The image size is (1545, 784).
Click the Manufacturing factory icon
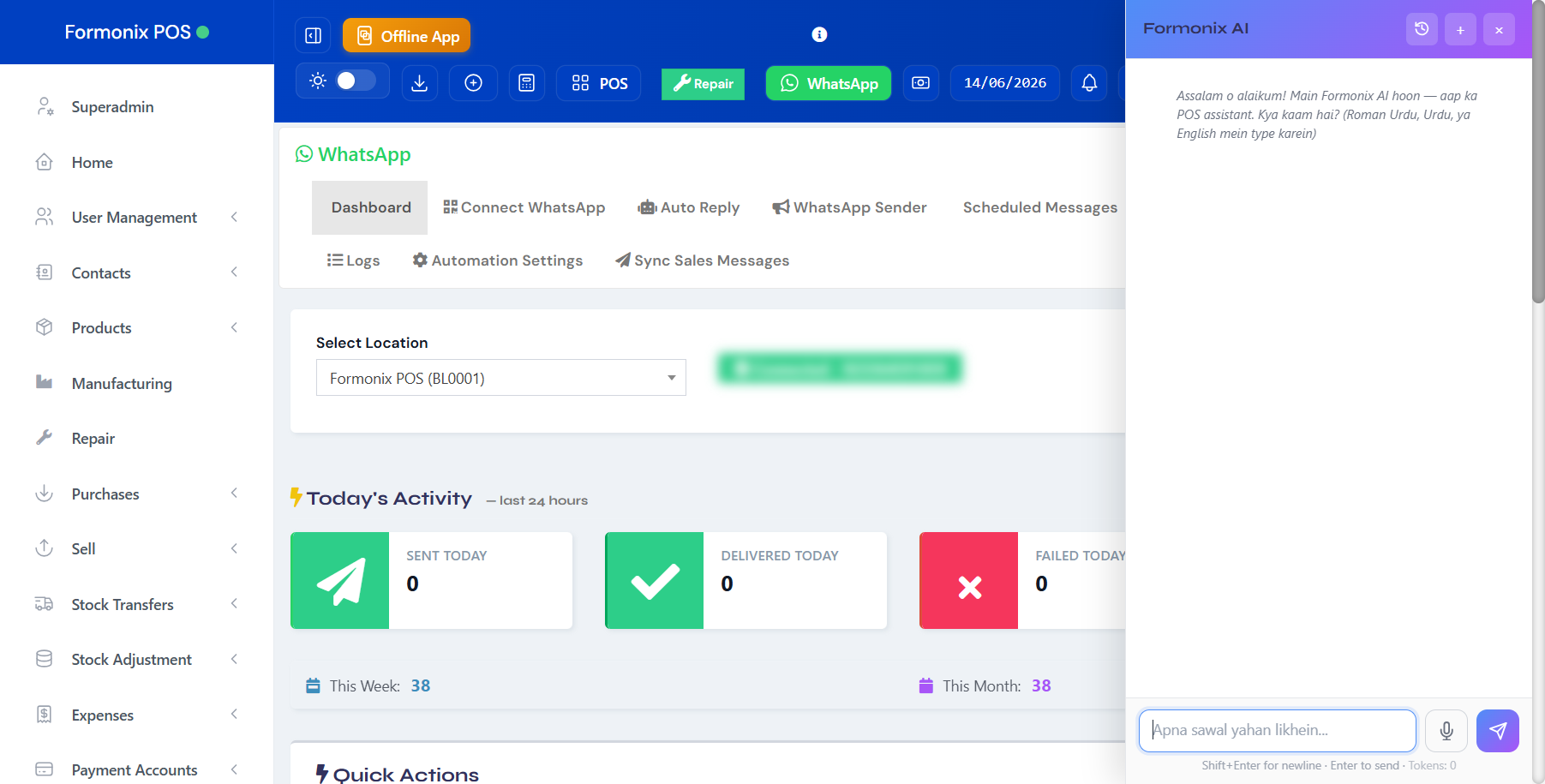pyautogui.click(x=45, y=382)
